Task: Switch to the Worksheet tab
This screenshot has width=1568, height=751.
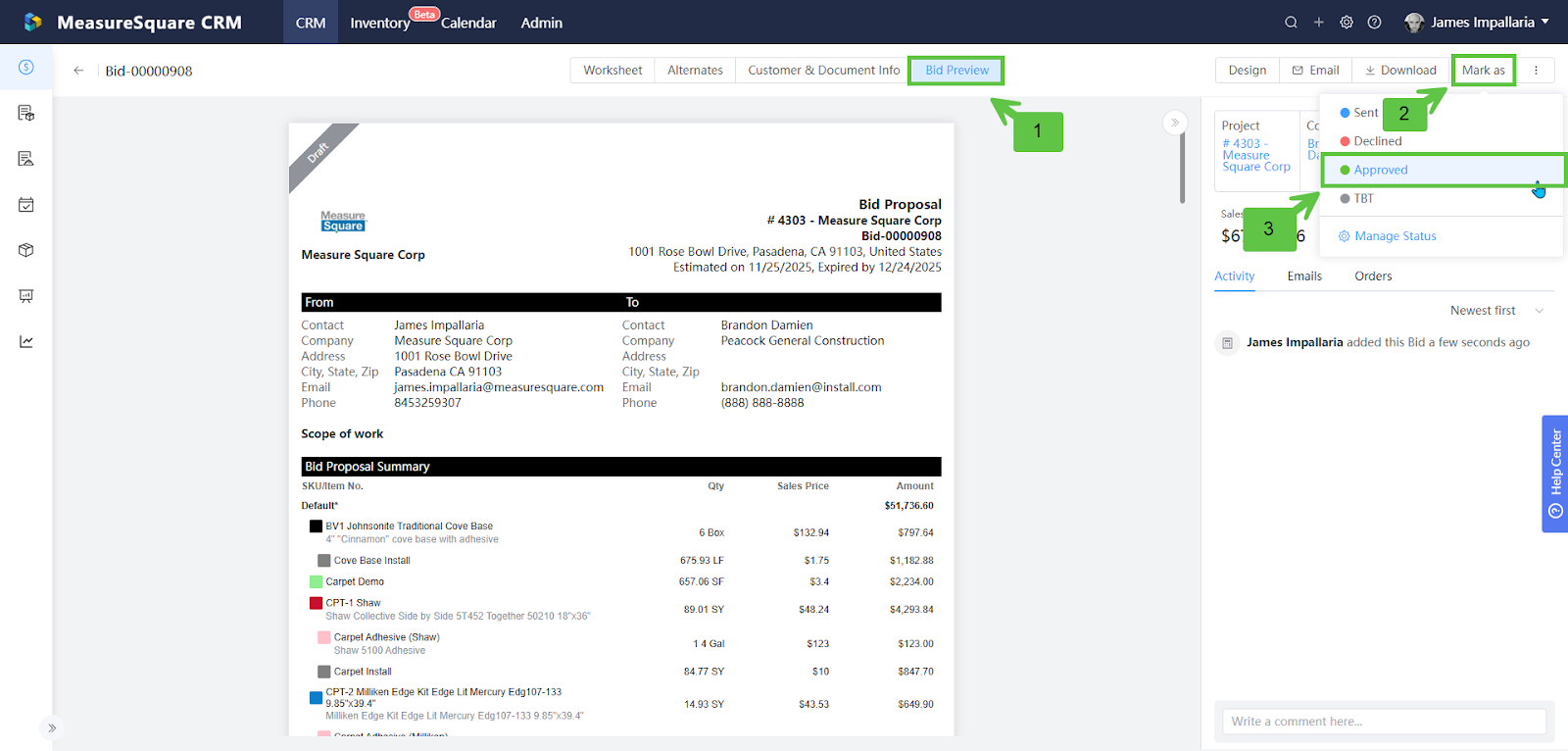Action: [612, 71]
